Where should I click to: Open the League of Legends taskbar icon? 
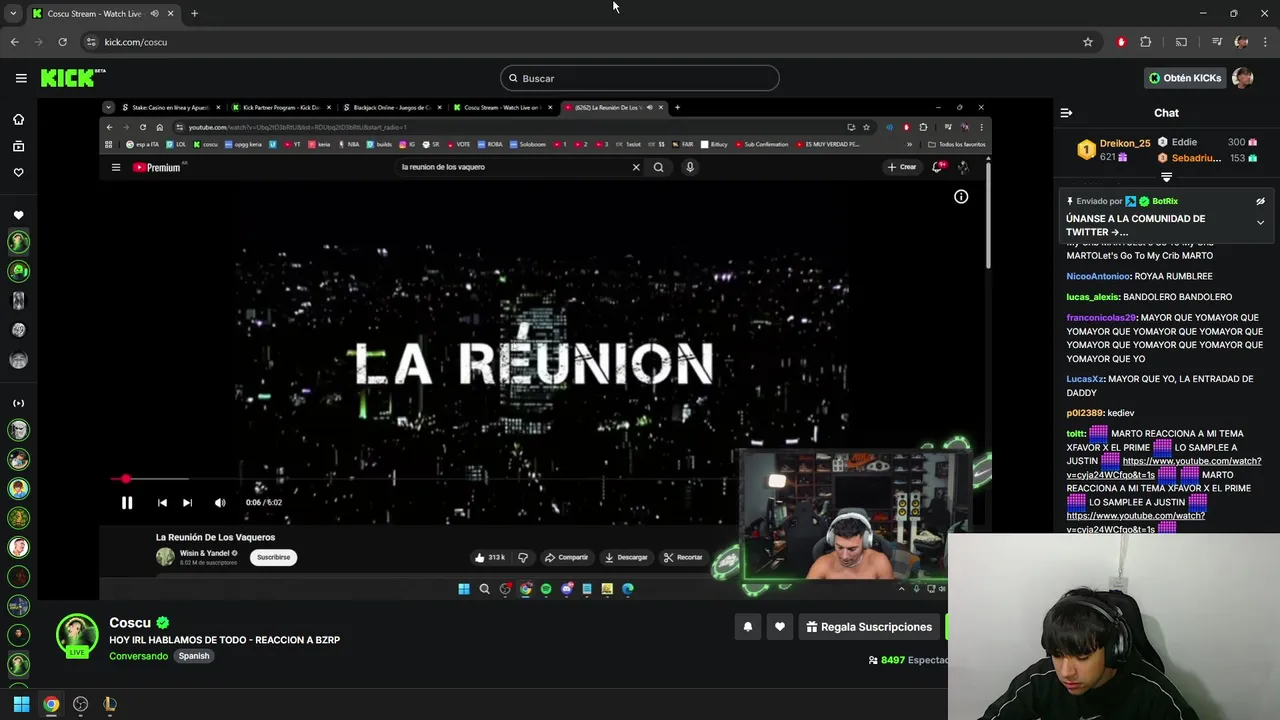coord(110,704)
